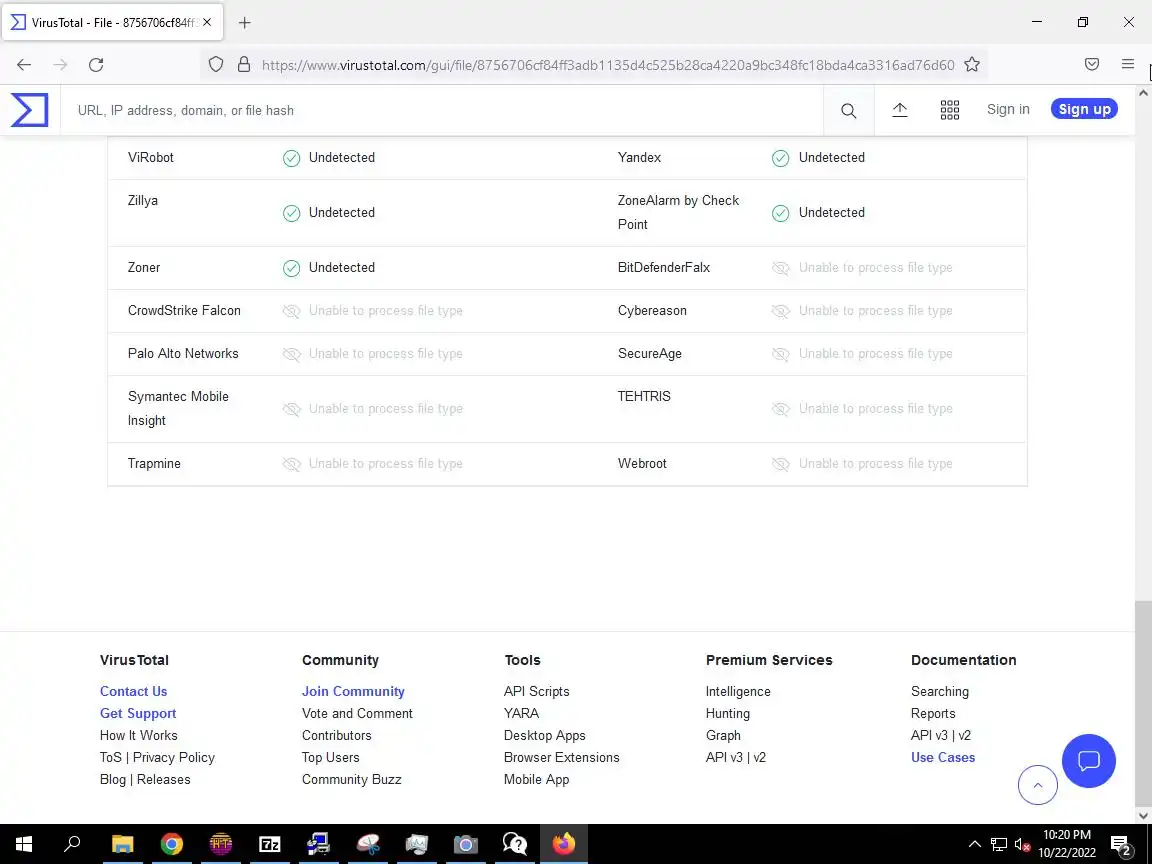
Task: Click the taskbar search icon
Action: pyautogui.click(x=72, y=844)
